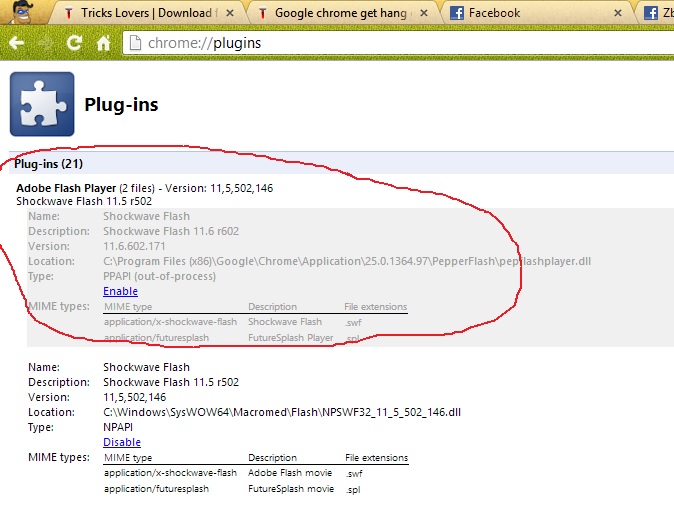This screenshot has width=674, height=510.
Task: Click the Adobe Flash Player heading text
Action: pos(66,188)
